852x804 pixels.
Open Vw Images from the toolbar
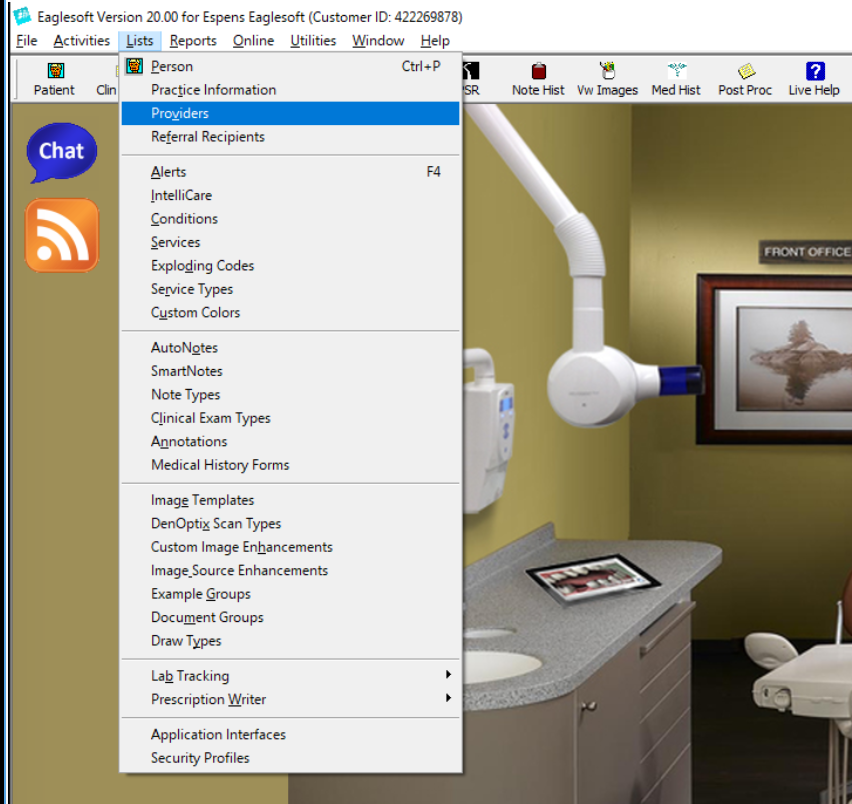pos(607,79)
